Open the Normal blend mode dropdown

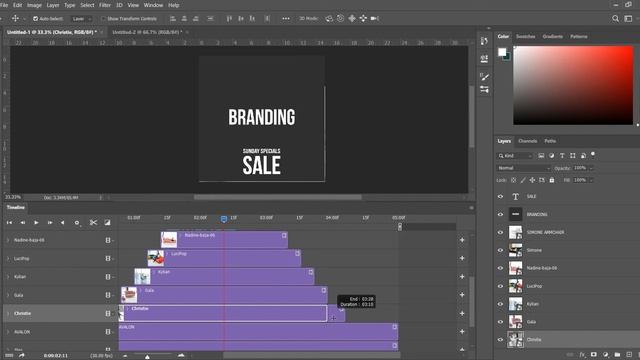pyautogui.click(x=524, y=168)
